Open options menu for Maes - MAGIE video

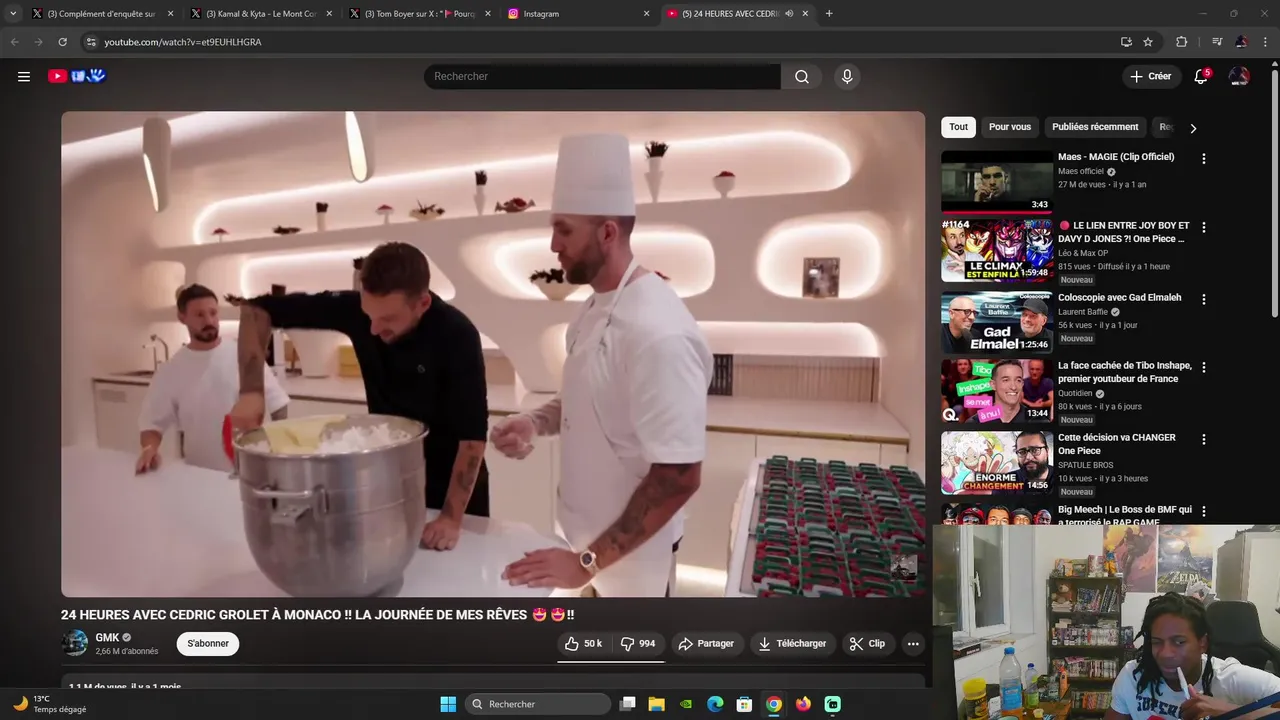(1204, 159)
